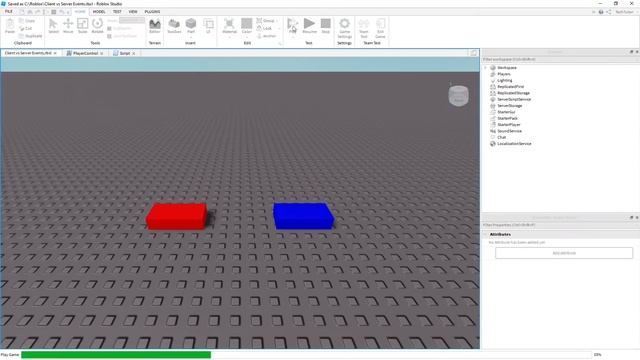The width and height of the screenshot is (640, 360).
Task: Select SoundService in Explorer
Action: pos(509,131)
